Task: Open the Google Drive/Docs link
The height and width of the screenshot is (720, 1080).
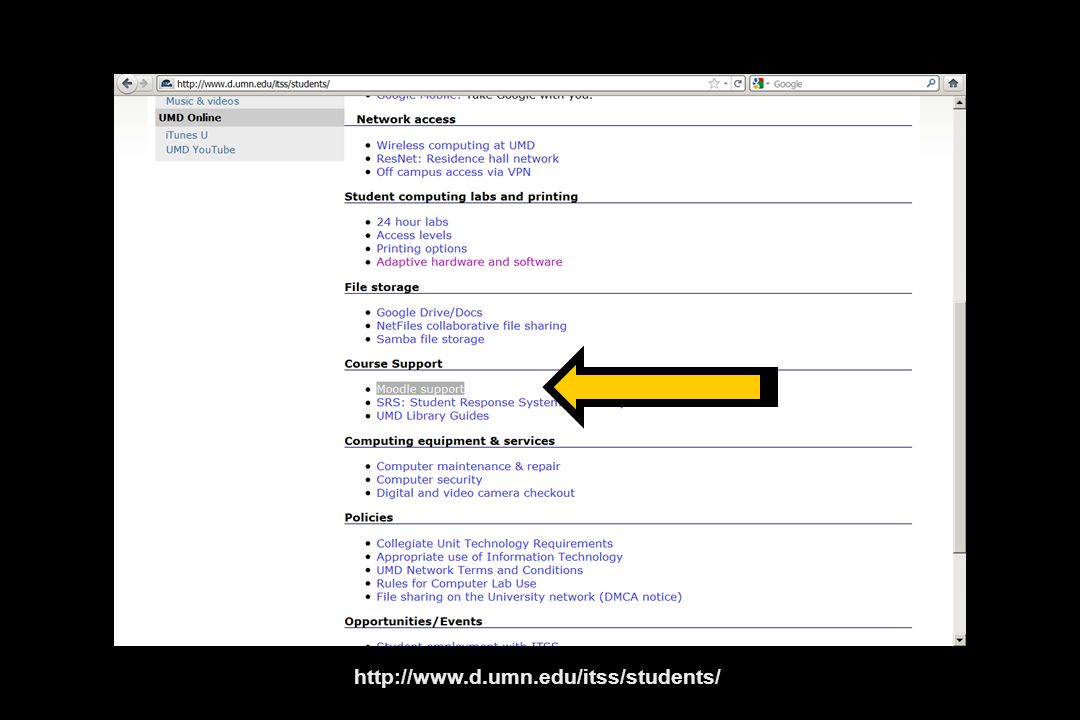Action: point(429,313)
